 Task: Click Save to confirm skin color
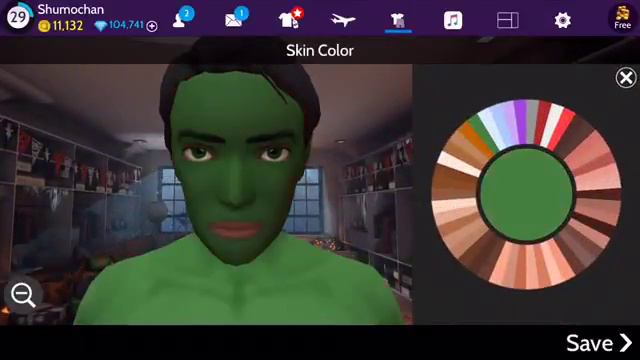pyautogui.click(x=599, y=343)
